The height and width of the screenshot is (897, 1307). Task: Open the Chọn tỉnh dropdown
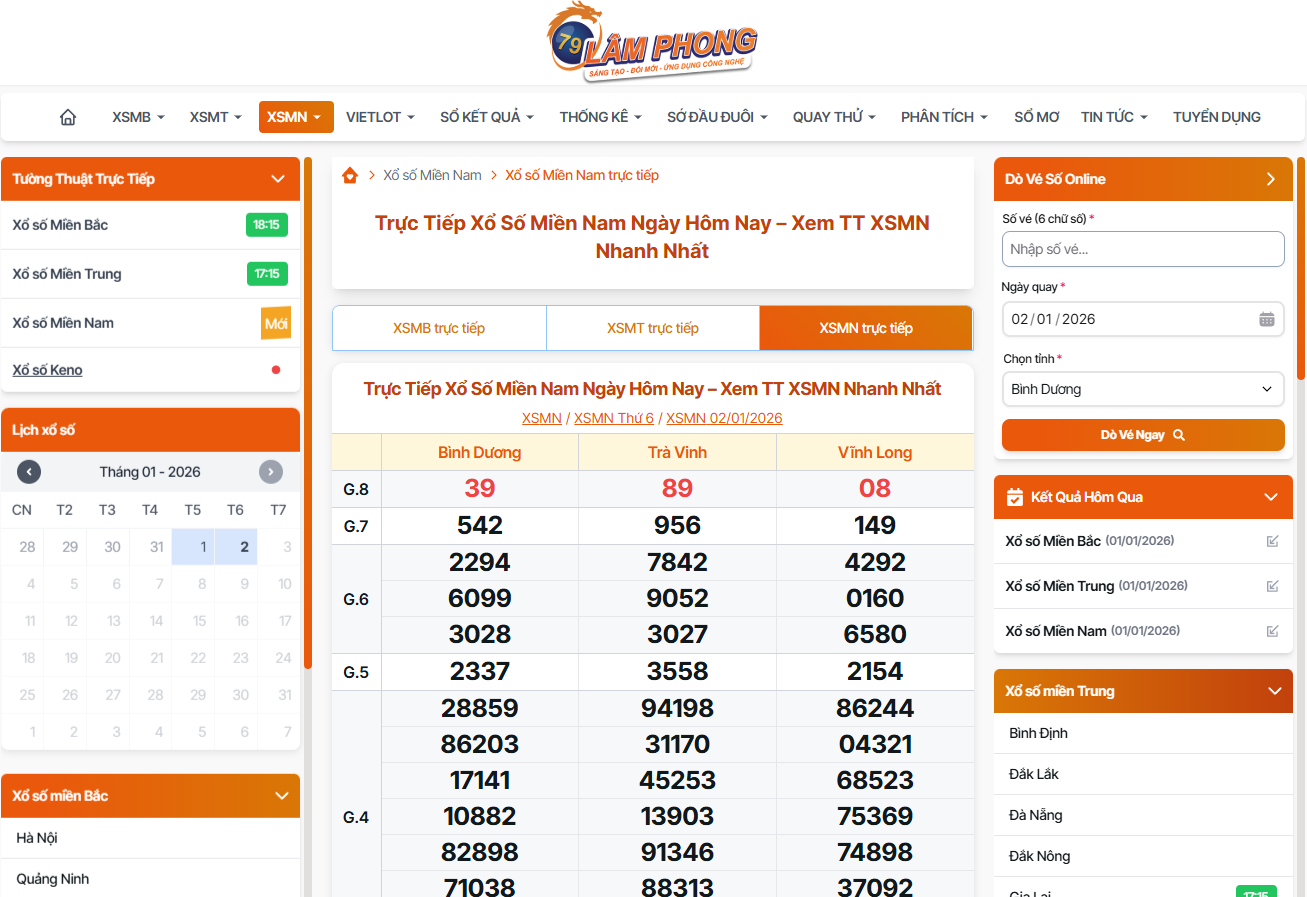[1142, 389]
